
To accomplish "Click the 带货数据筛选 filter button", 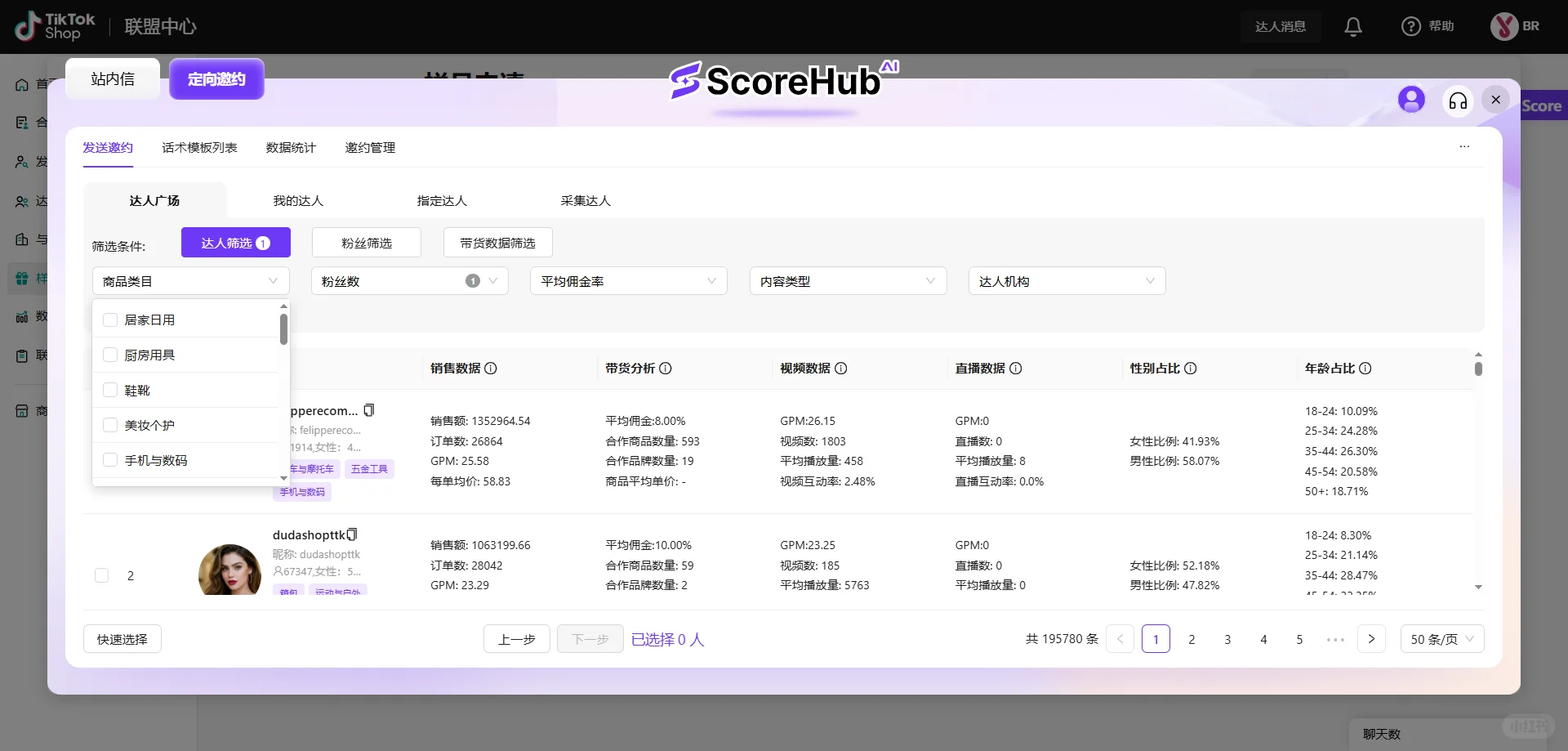I will click(498, 243).
